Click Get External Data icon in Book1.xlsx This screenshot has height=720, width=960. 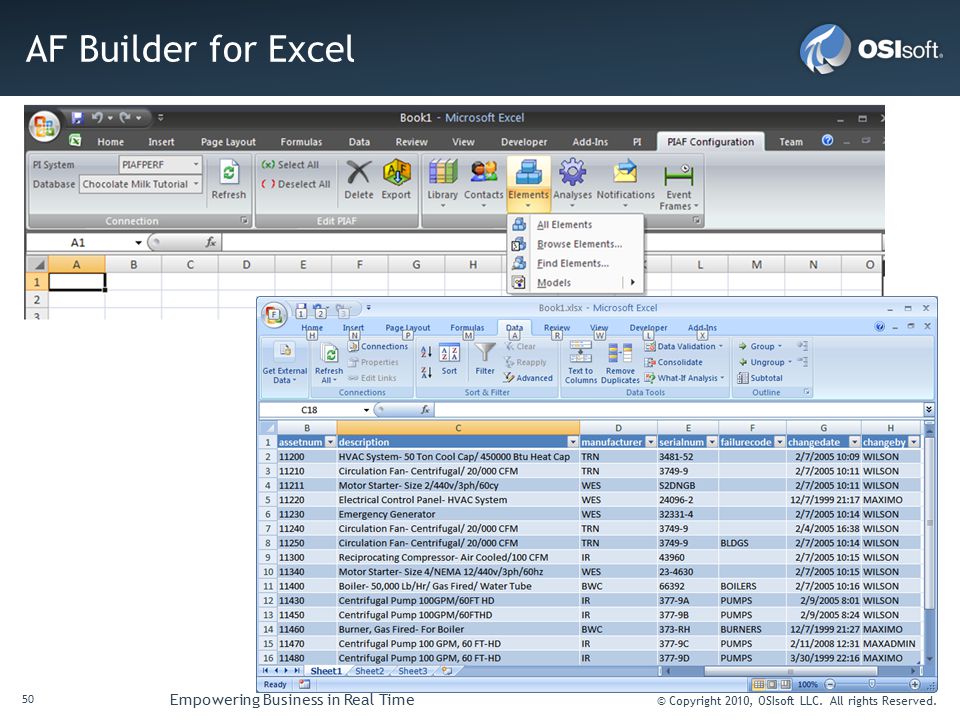point(285,351)
